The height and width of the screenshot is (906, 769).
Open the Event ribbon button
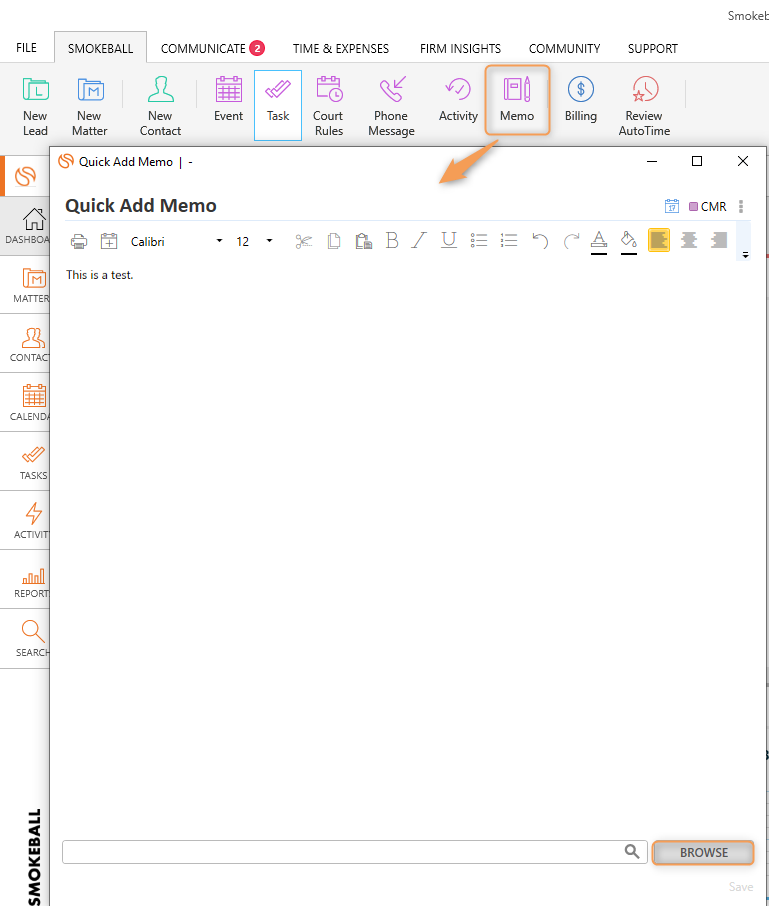(228, 99)
